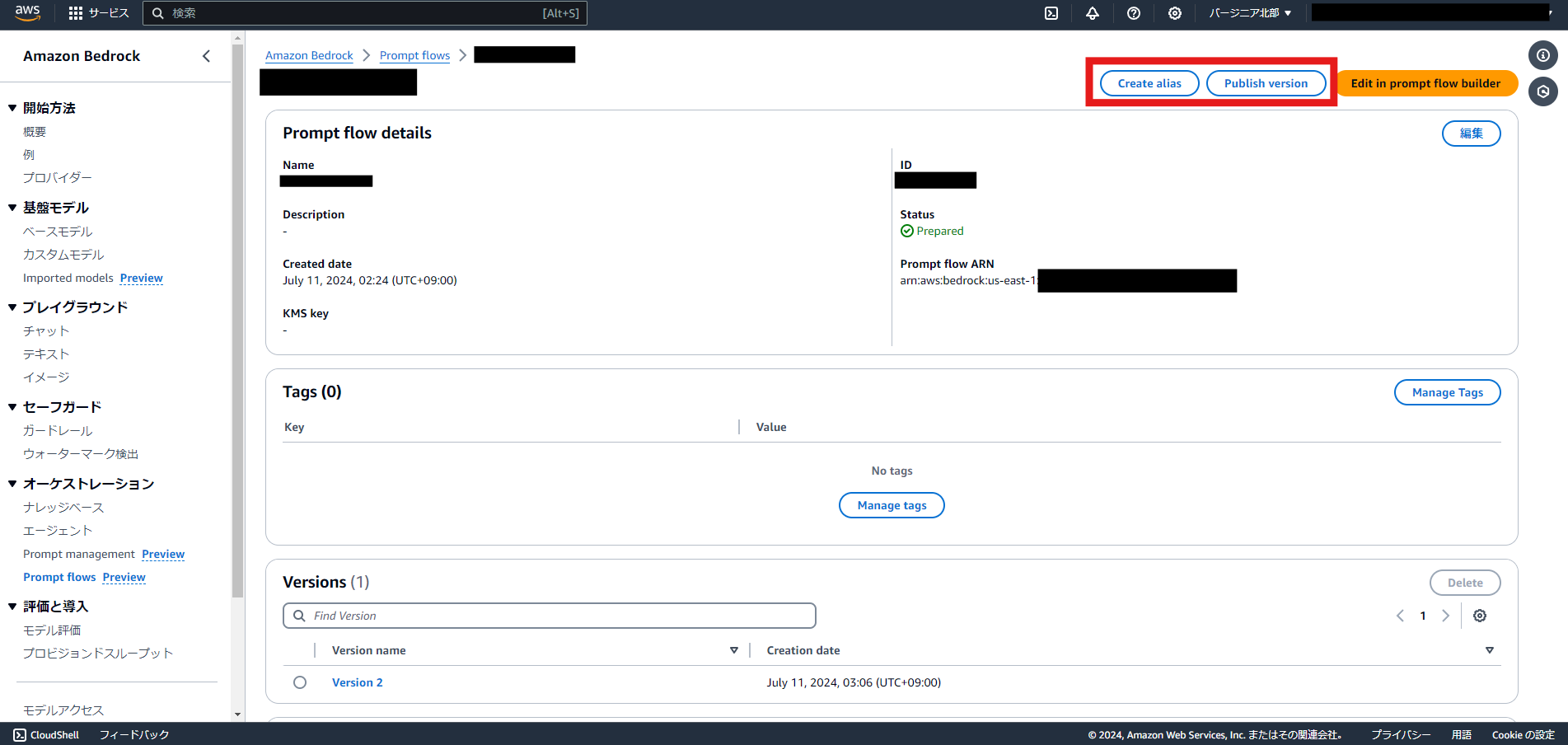Open the info panel icon on right
This screenshot has width=1568, height=745.
1542,55
